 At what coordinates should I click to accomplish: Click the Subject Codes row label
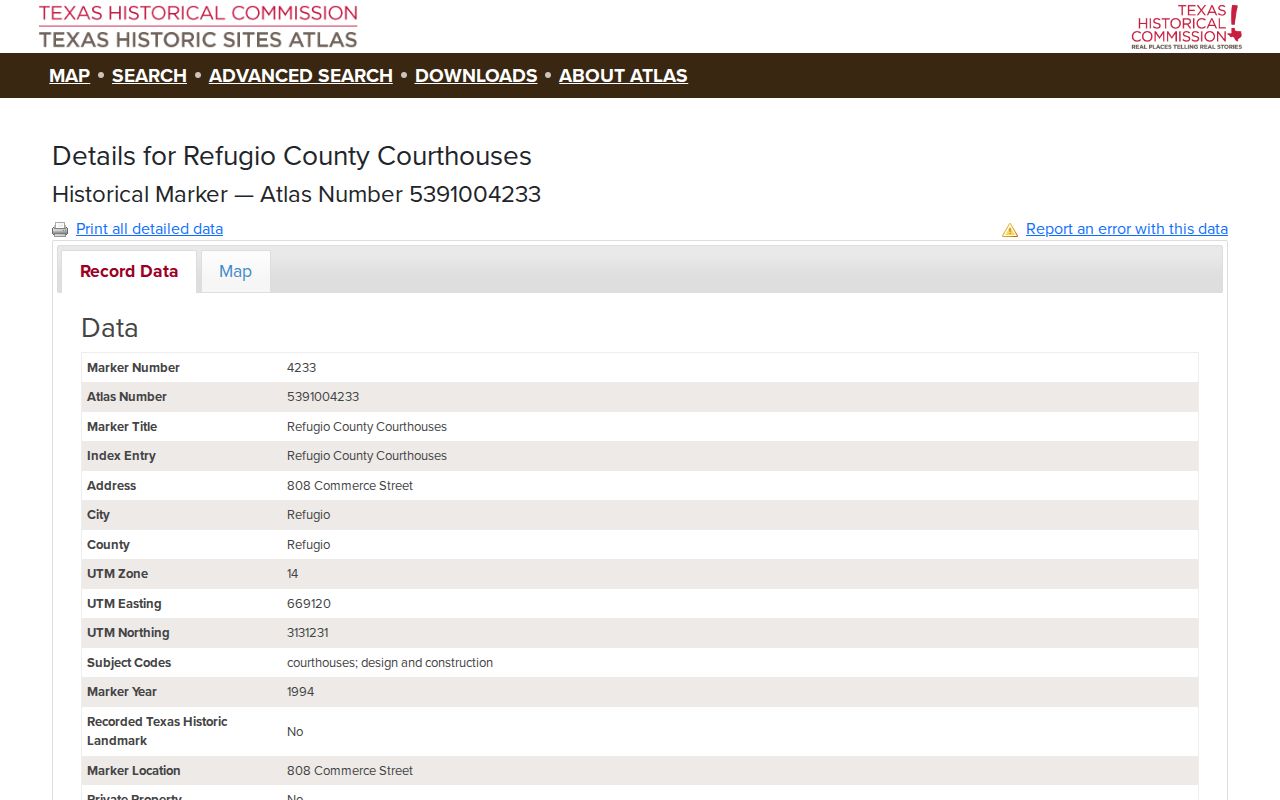tap(129, 663)
